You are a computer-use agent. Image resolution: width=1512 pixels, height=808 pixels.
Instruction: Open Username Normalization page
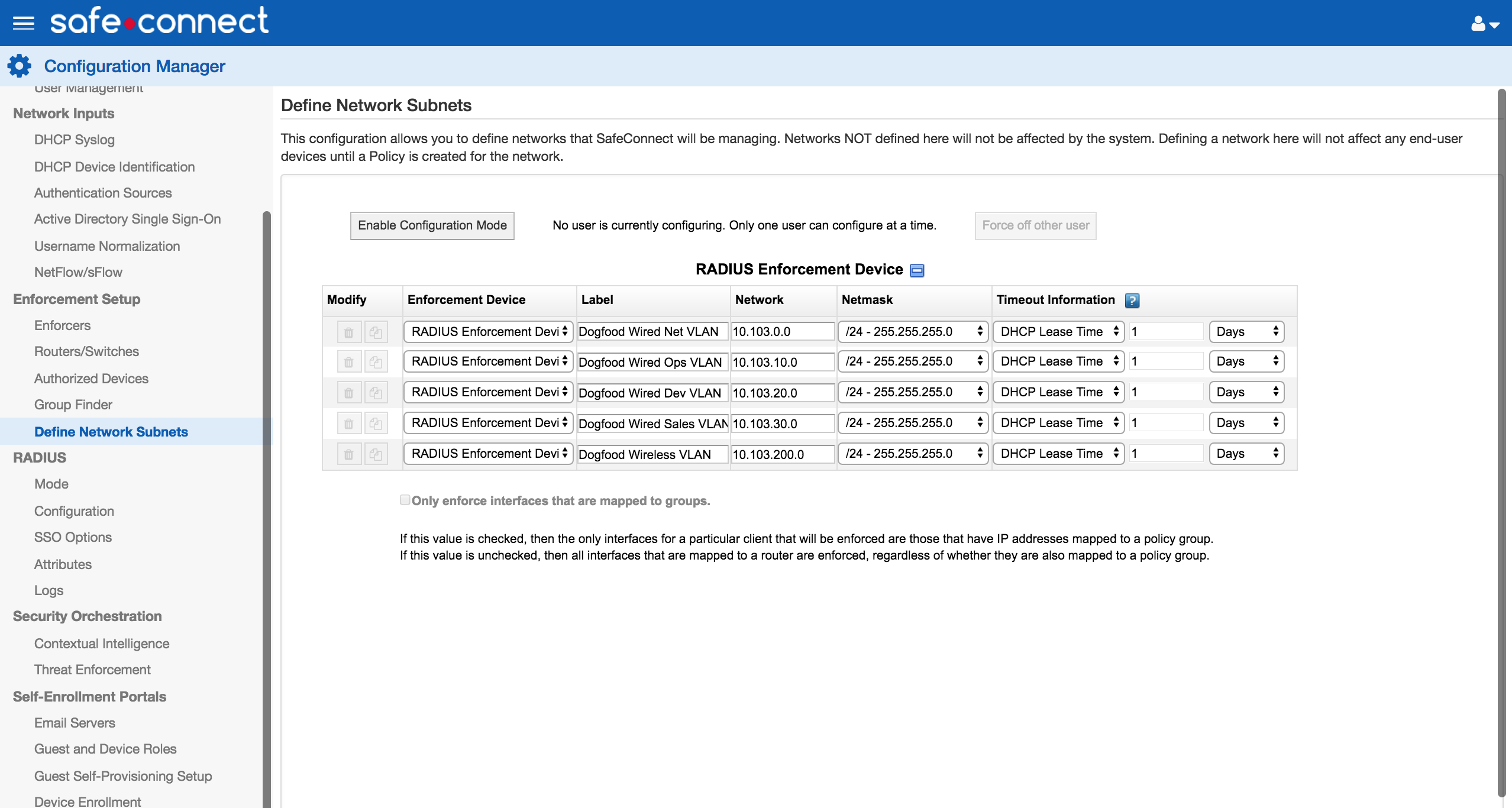107,246
